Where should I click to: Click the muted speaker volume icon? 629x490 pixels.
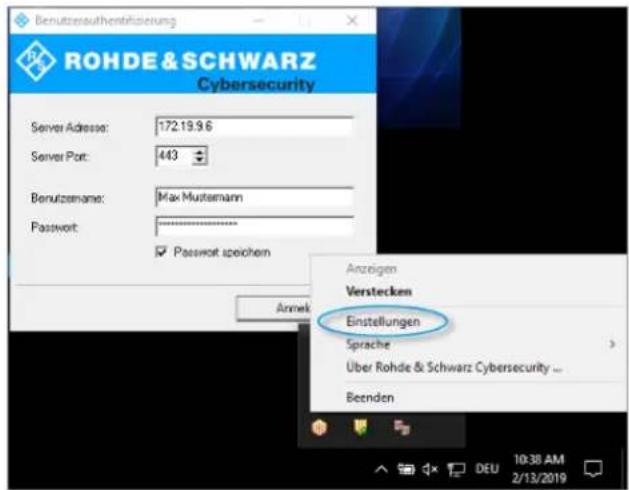click(x=430, y=469)
